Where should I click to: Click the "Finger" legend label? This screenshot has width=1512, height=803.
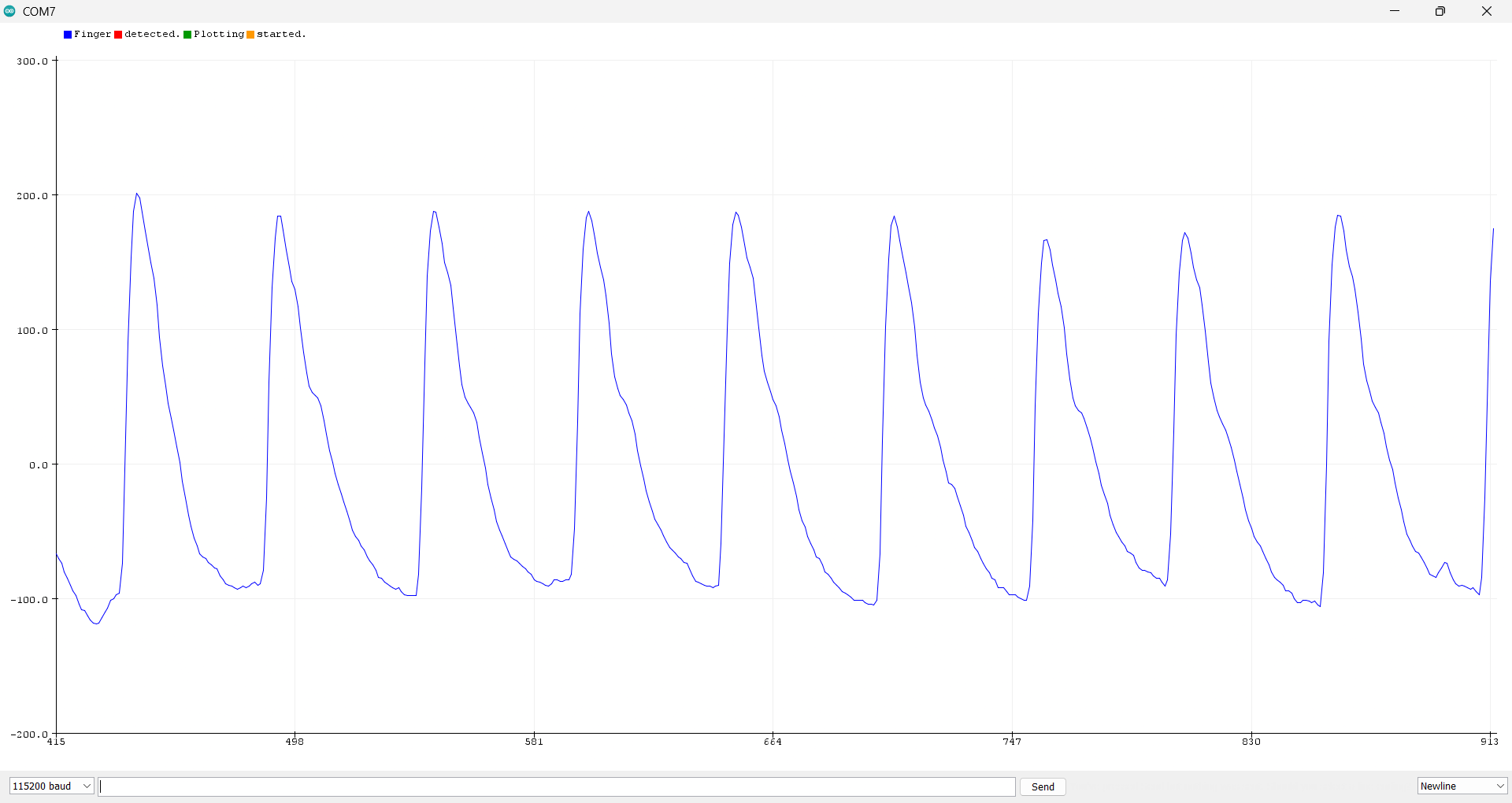point(93,34)
